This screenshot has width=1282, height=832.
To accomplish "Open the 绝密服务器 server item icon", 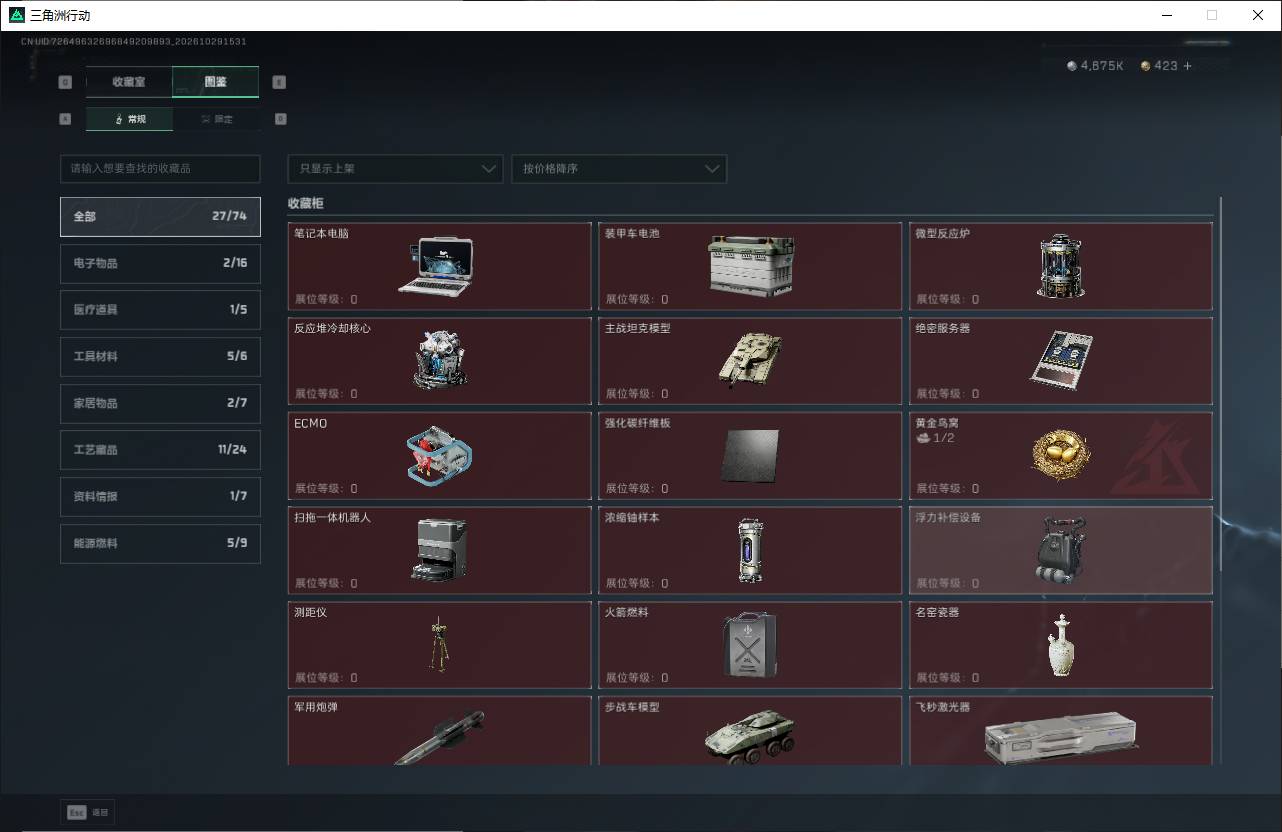I will 1060,359.
